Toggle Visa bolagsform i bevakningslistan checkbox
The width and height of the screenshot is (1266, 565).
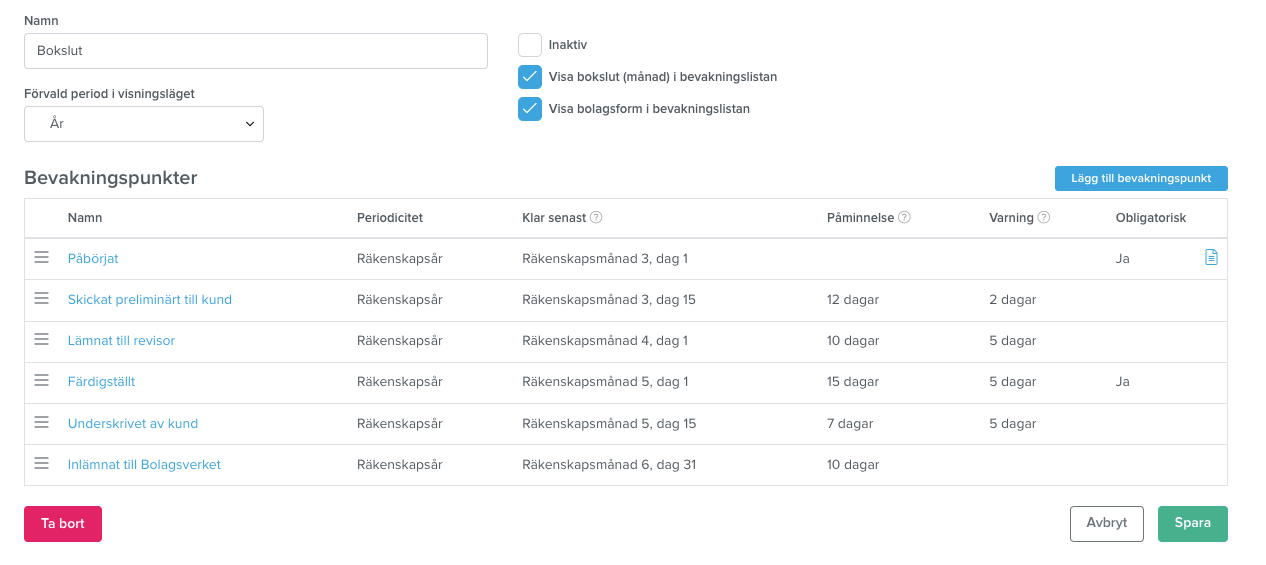pyautogui.click(x=530, y=109)
